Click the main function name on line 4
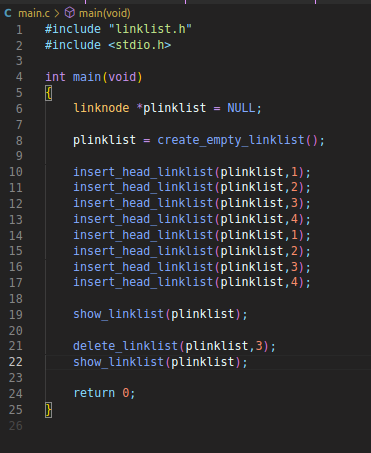Screen dimensions: 371x453 pyautogui.click(x=87, y=77)
